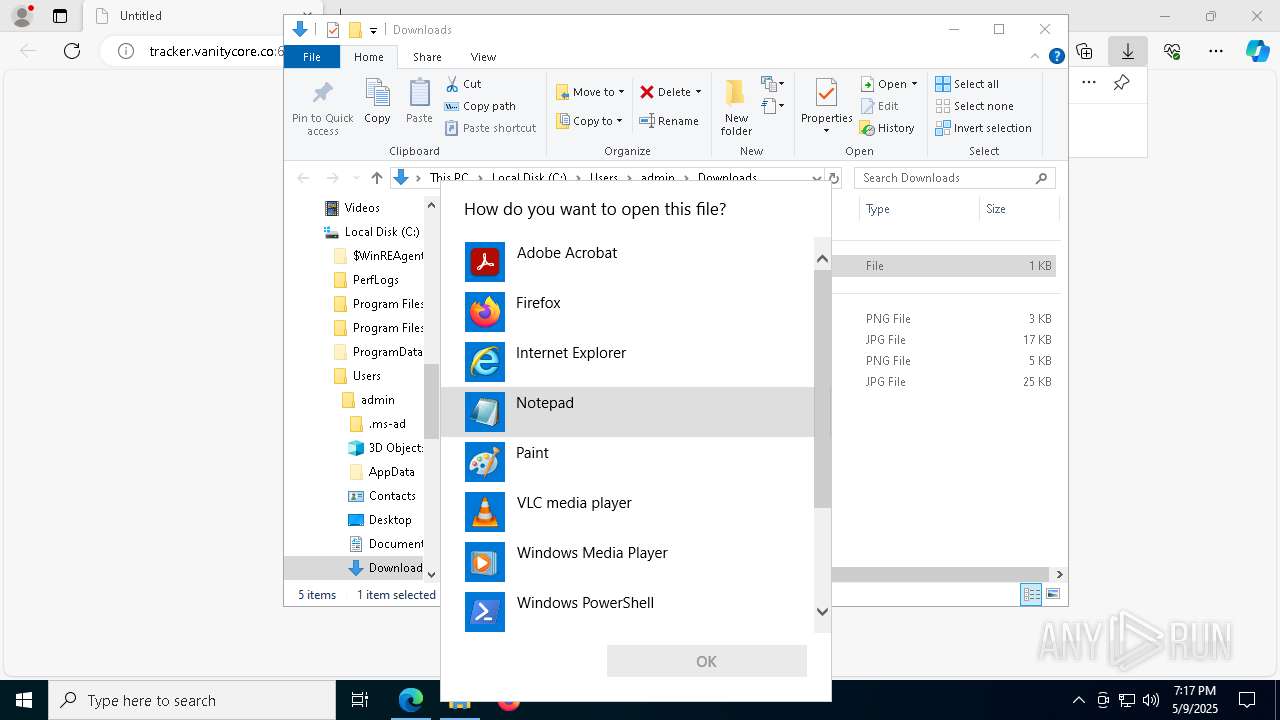The width and height of the screenshot is (1280, 720).
Task: Click Invert selection in ribbon
Action: click(x=983, y=128)
